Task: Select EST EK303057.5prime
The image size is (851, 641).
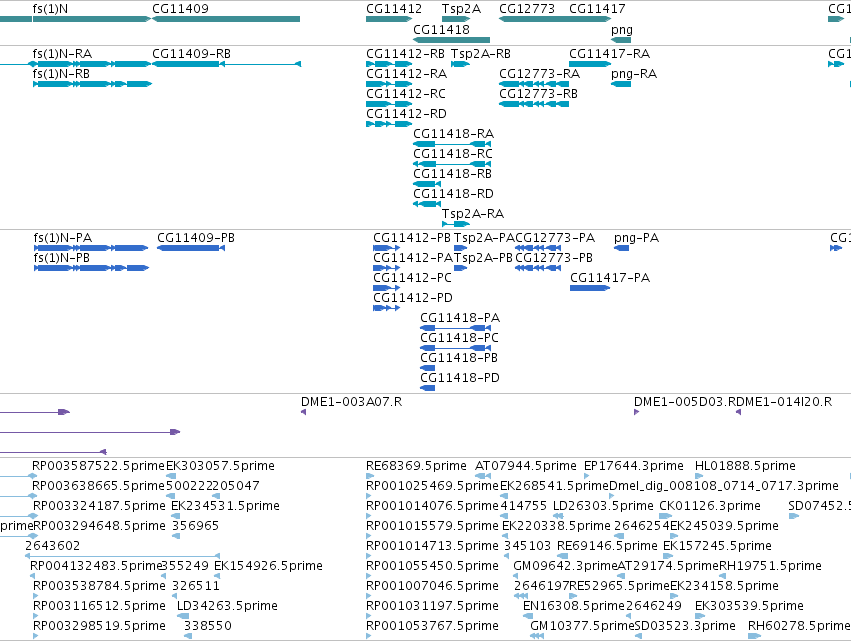Action: coord(220,466)
